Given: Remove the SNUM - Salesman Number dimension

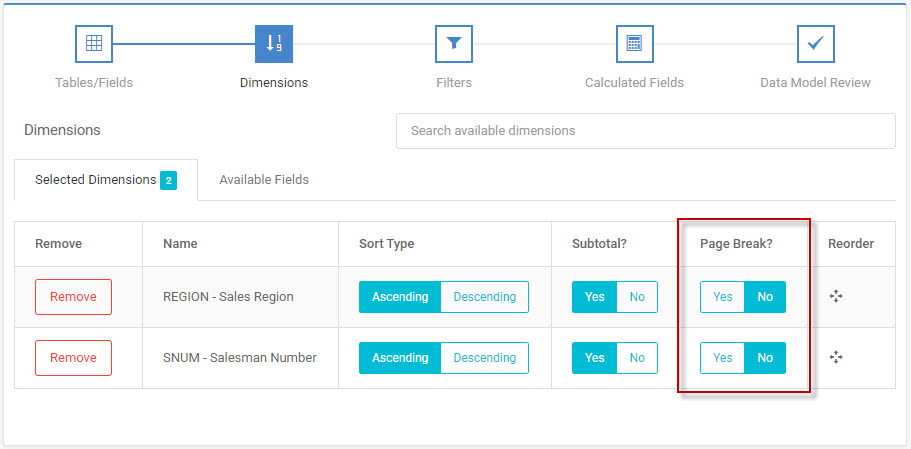Looking at the screenshot, I should click(73, 358).
